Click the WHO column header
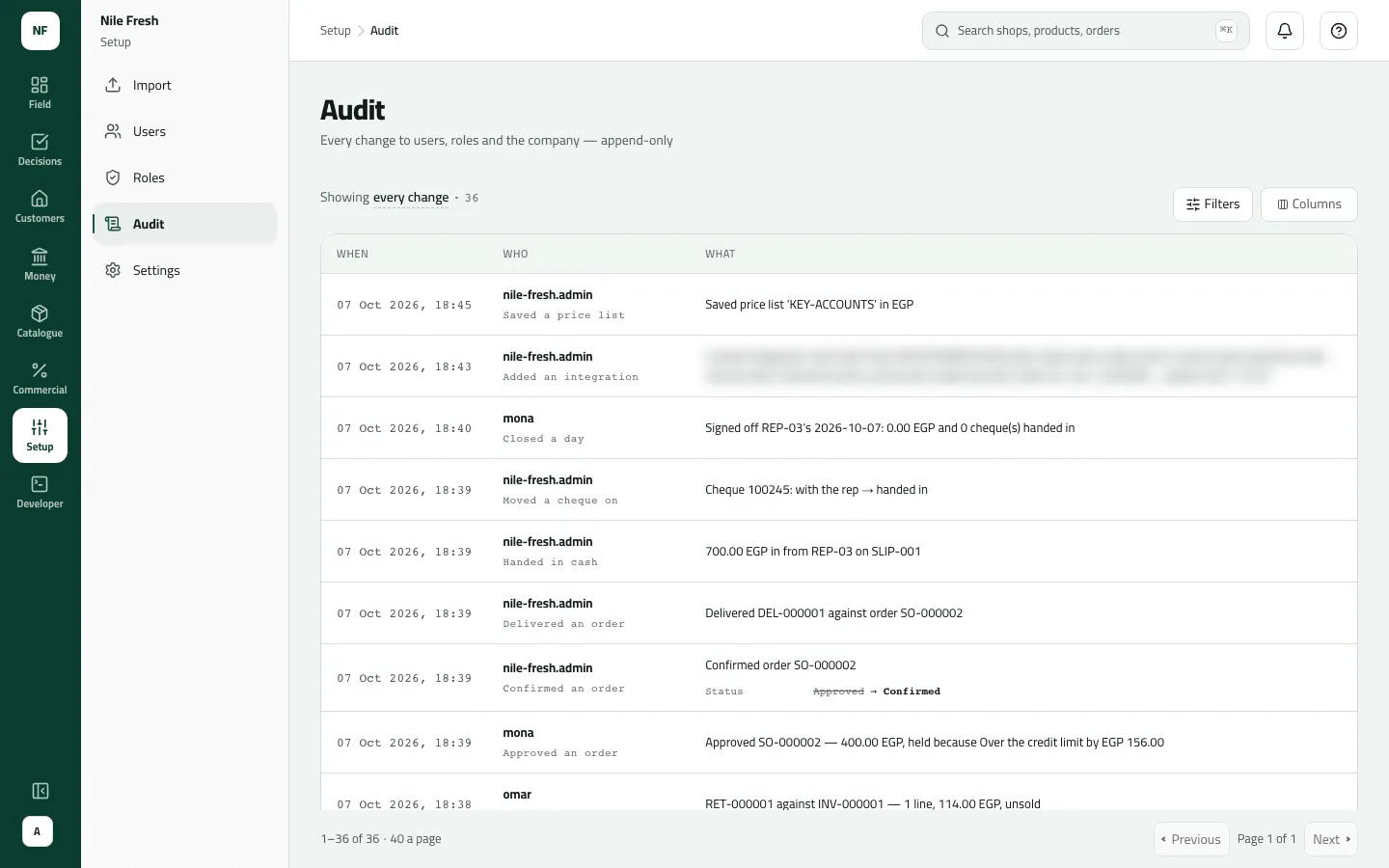The image size is (1389, 868). (515, 255)
